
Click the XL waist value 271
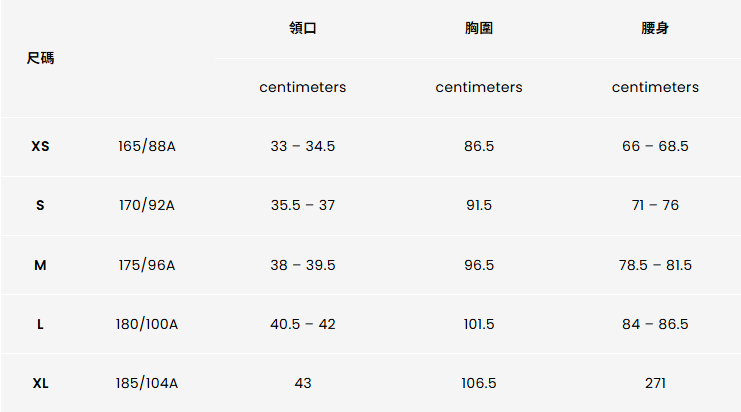coord(655,383)
